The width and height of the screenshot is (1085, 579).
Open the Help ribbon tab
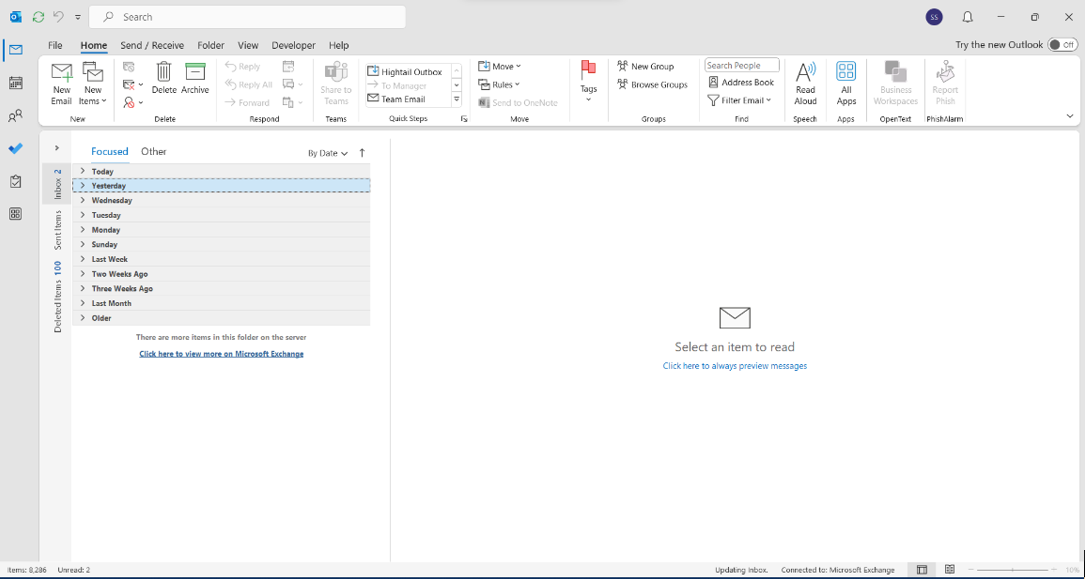point(339,45)
